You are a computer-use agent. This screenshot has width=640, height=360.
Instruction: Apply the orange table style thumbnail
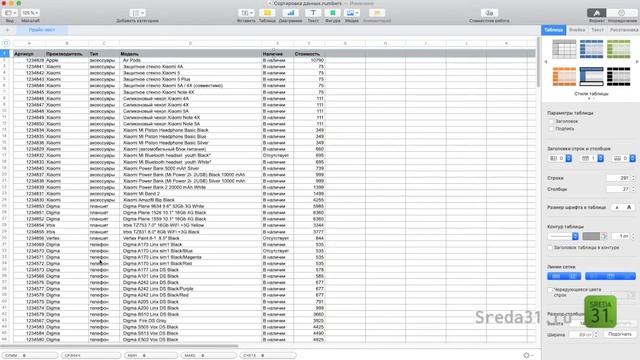564,76
